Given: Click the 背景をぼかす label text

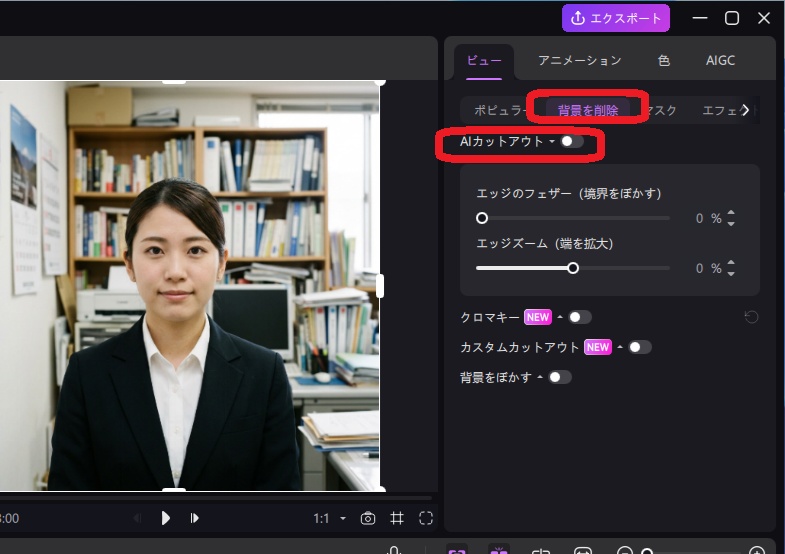Looking at the screenshot, I should click(496, 377).
